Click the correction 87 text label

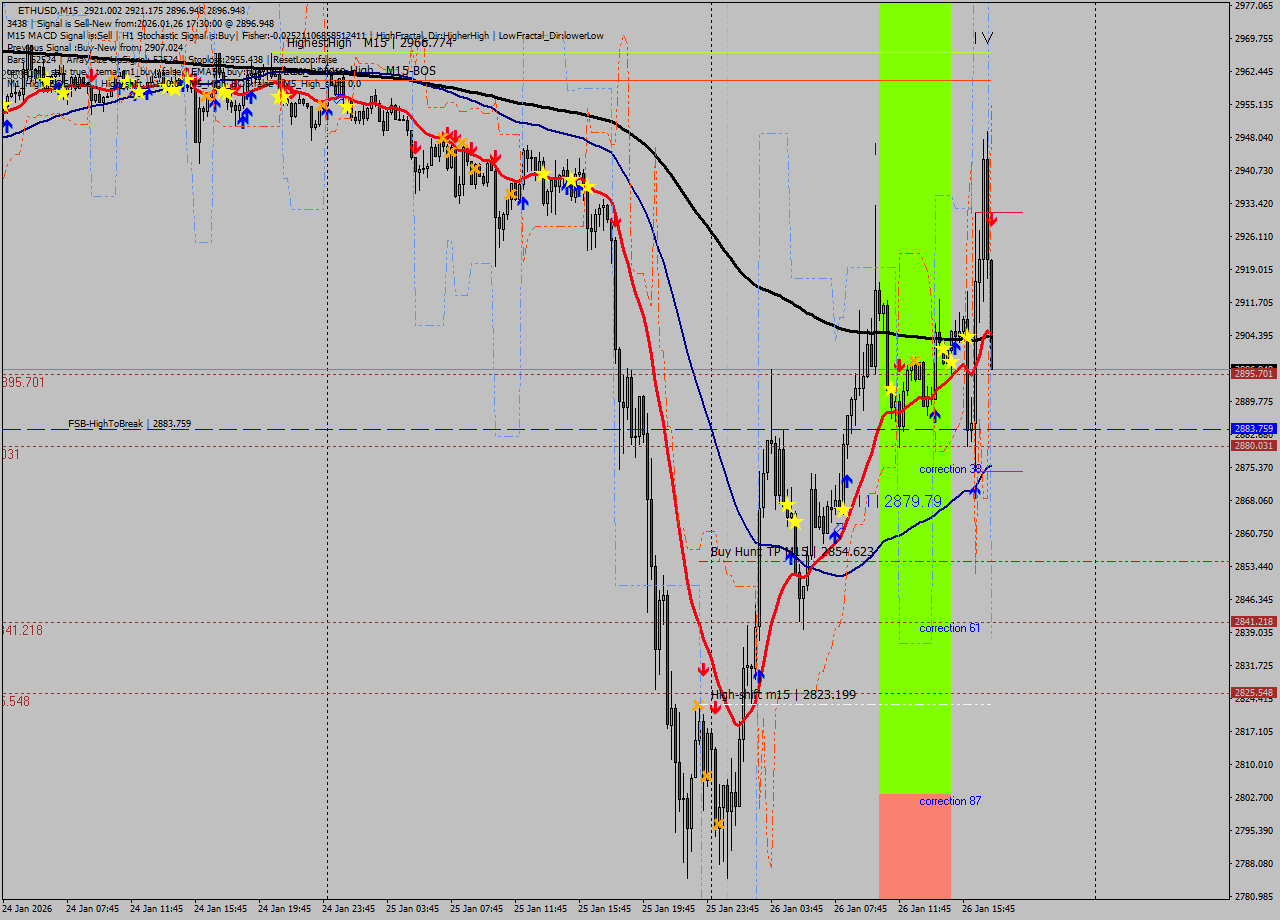point(950,800)
